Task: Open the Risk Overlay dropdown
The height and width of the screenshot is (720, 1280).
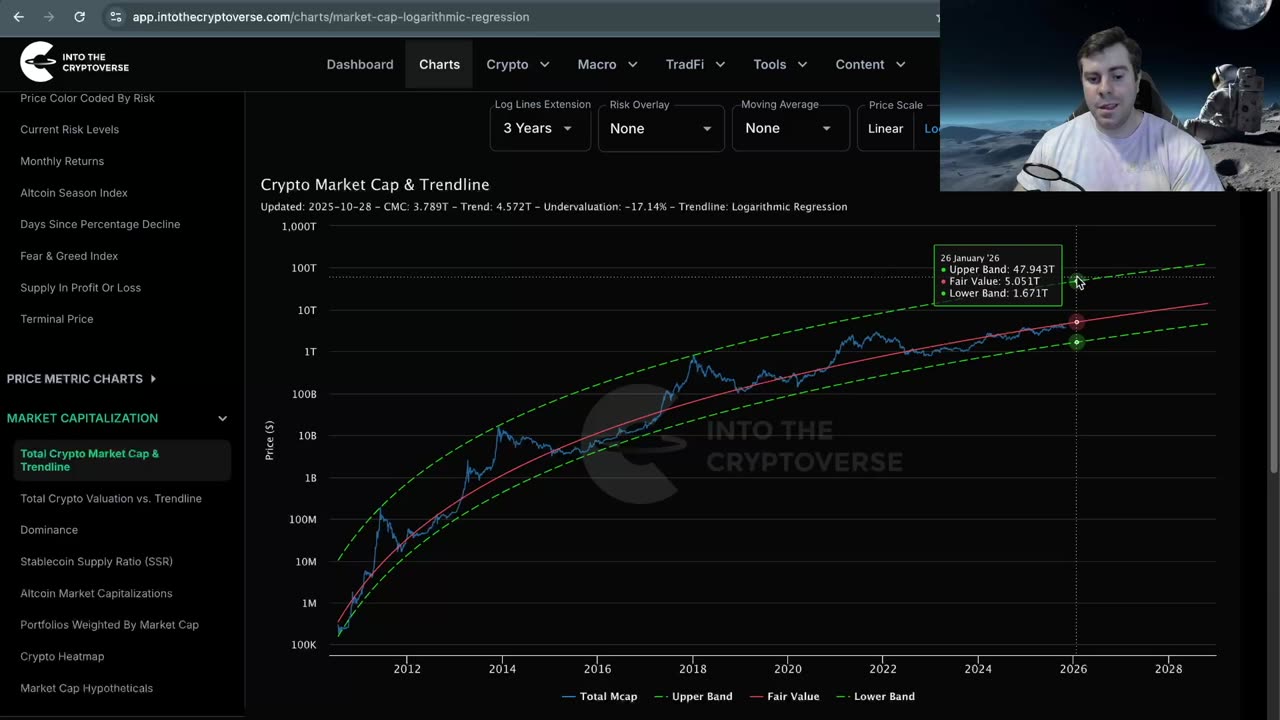Action: click(661, 128)
